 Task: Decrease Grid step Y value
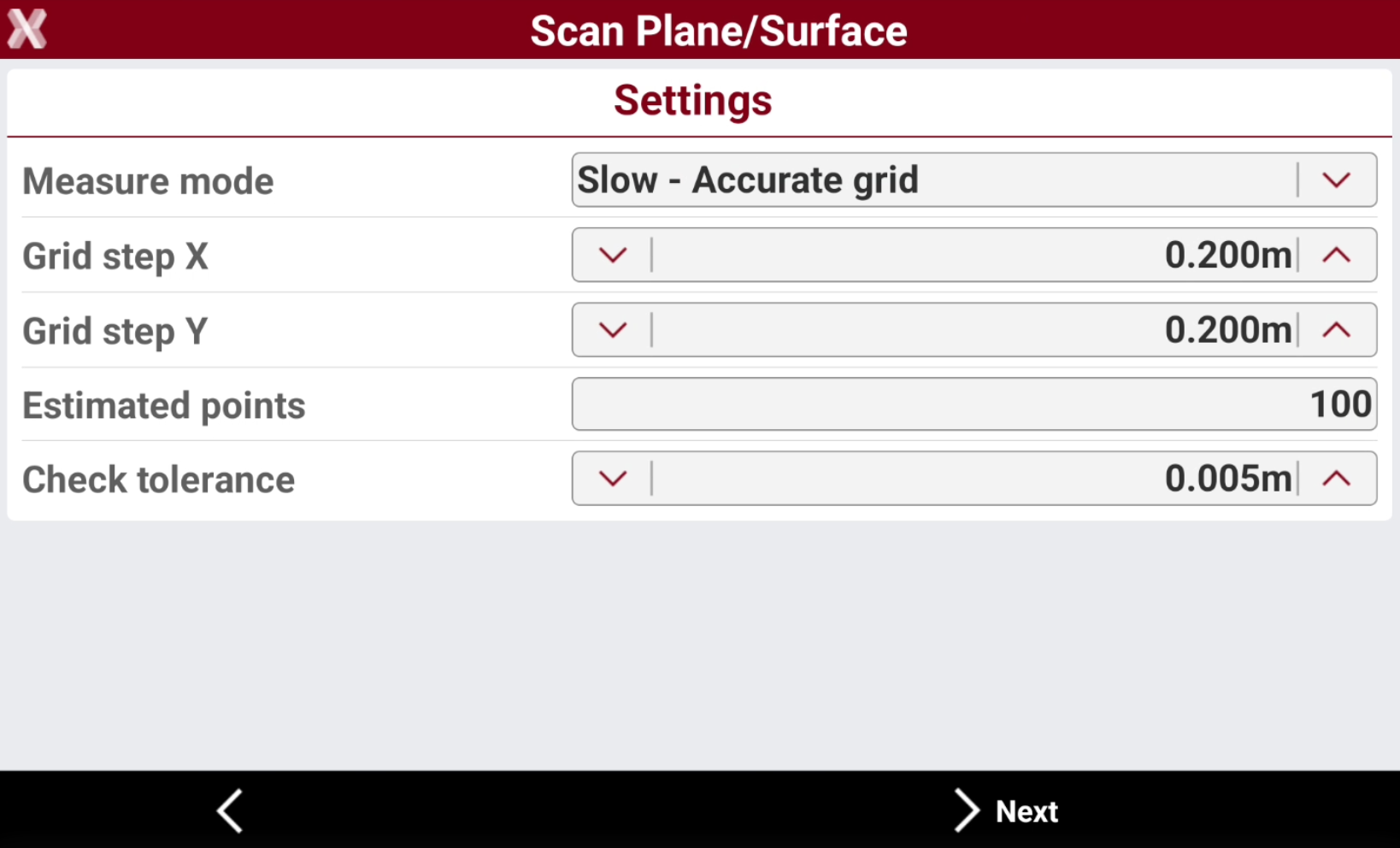pos(612,330)
